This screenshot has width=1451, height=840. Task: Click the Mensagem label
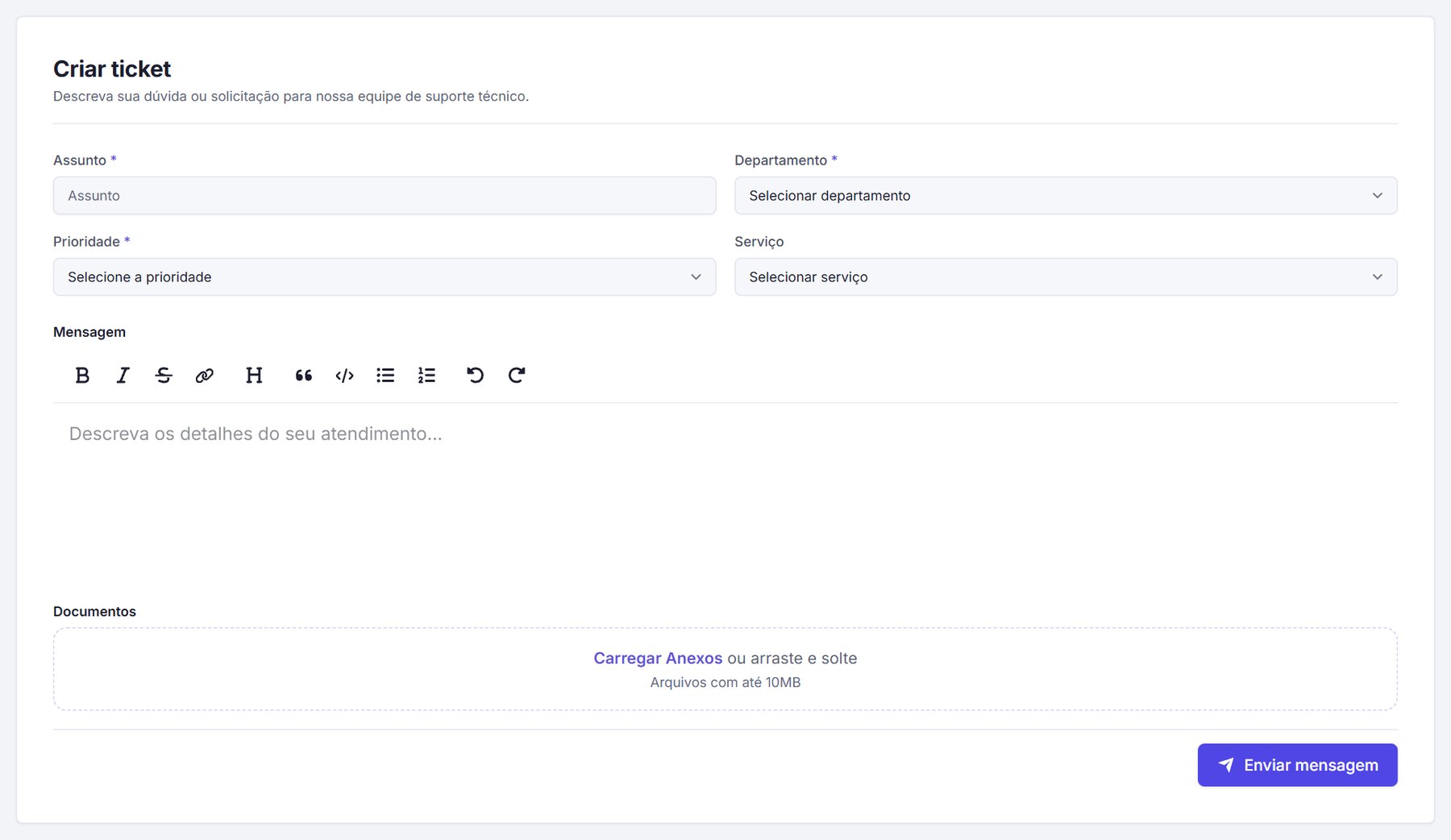89,332
